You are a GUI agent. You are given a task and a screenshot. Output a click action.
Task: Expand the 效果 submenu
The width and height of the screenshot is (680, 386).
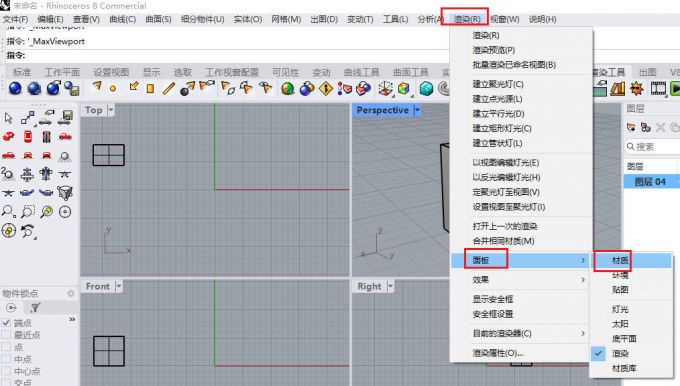(x=521, y=280)
